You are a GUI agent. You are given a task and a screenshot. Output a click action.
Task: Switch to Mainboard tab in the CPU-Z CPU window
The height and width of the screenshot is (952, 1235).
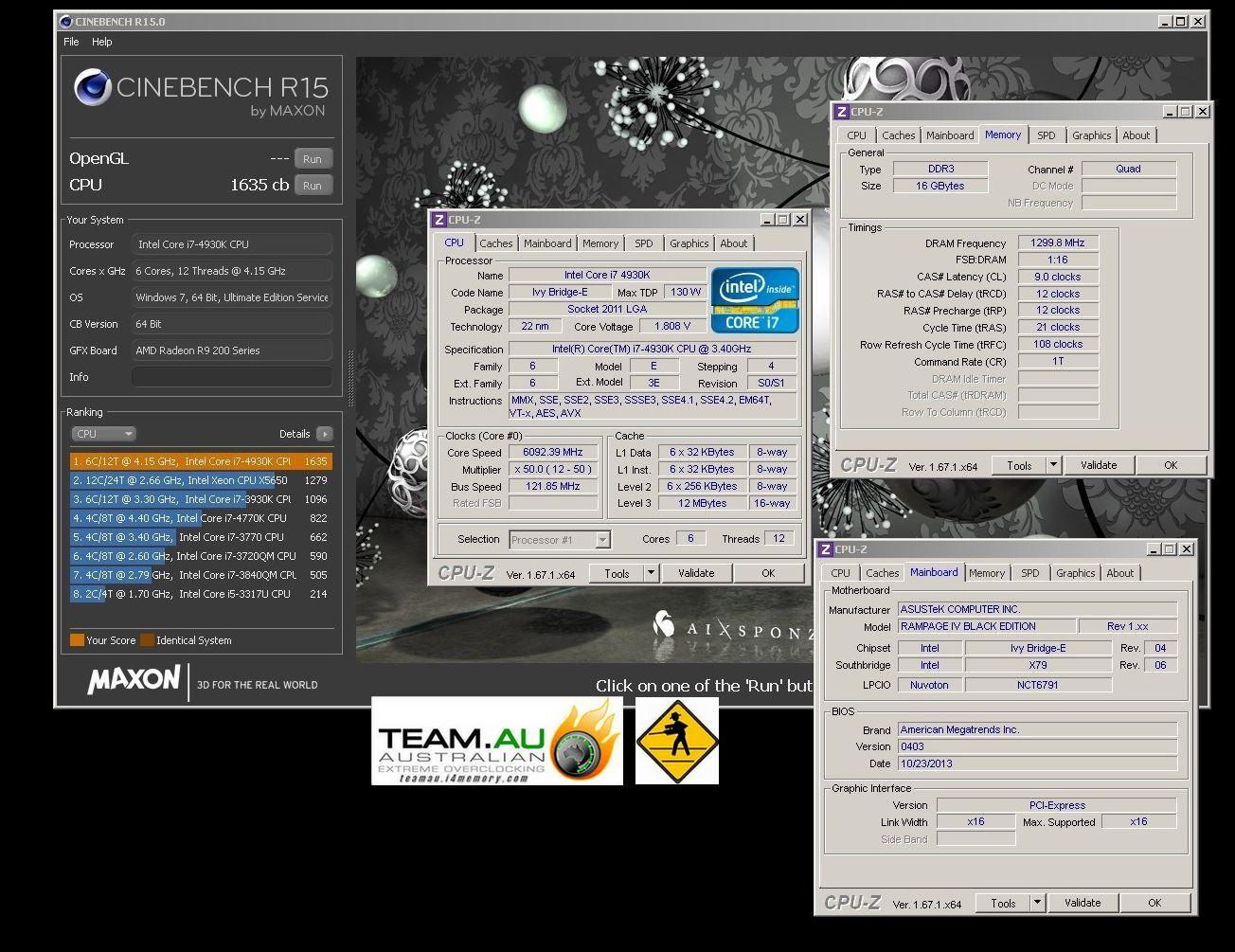(547, 243)
